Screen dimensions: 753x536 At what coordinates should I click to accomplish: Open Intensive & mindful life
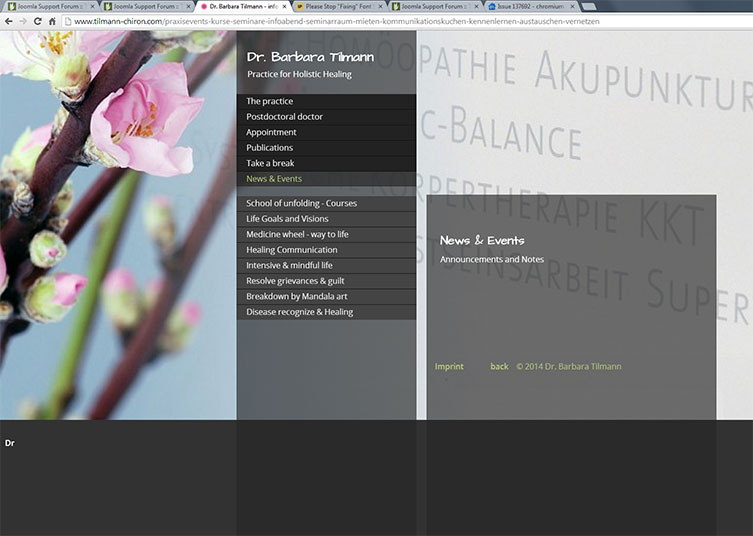point(327,265)
